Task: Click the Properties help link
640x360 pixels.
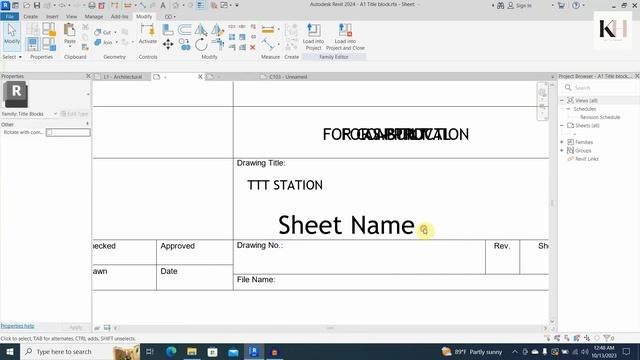Action: [x=18, y=326]
